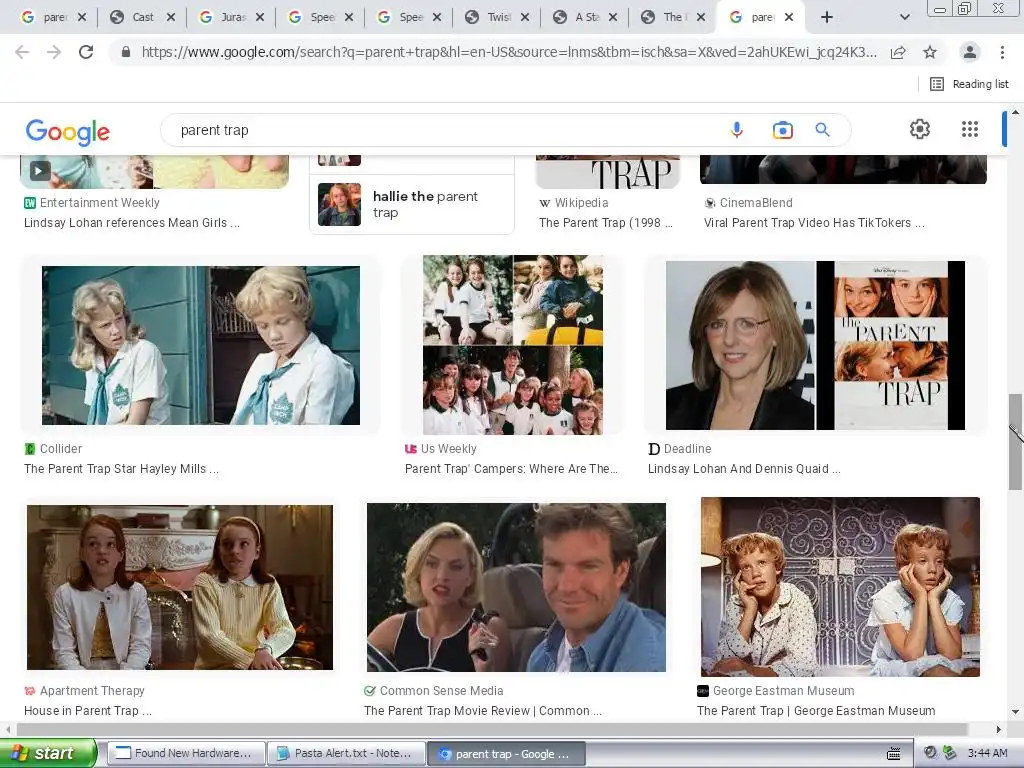Image resolution: width=1024 pixels, height=768 pixels.
Task: Go forward with the browser forward arrow
Action: click(54, 52)
